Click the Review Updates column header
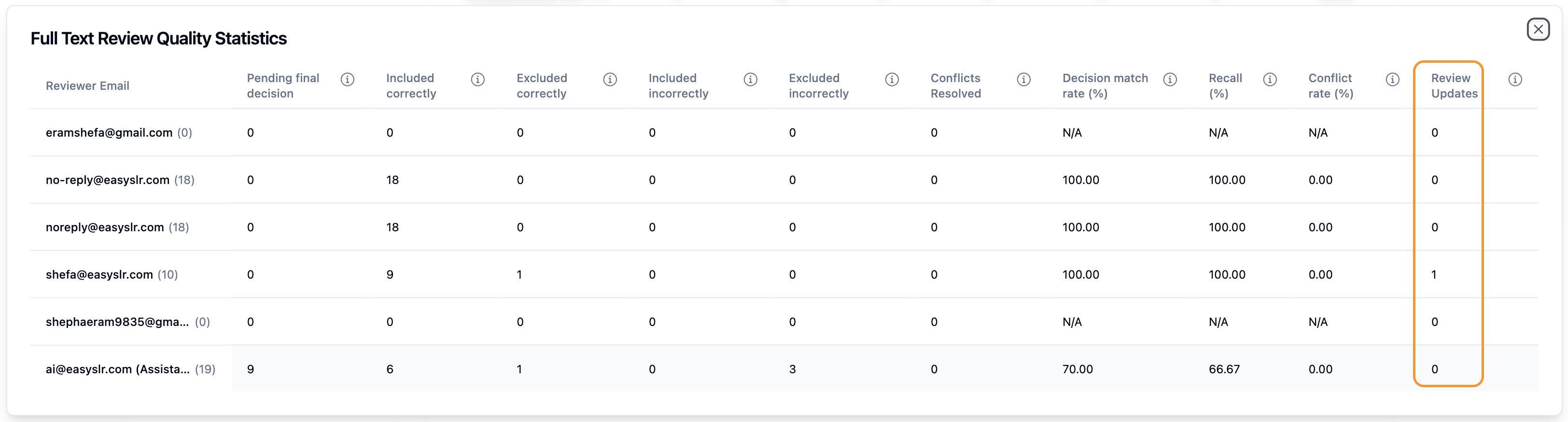 [1454, 86]
